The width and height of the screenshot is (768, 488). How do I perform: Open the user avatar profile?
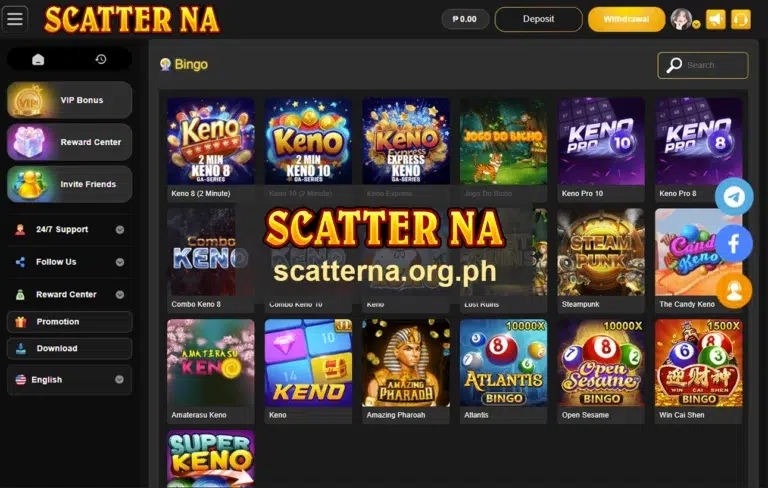(x=681, y=19)
